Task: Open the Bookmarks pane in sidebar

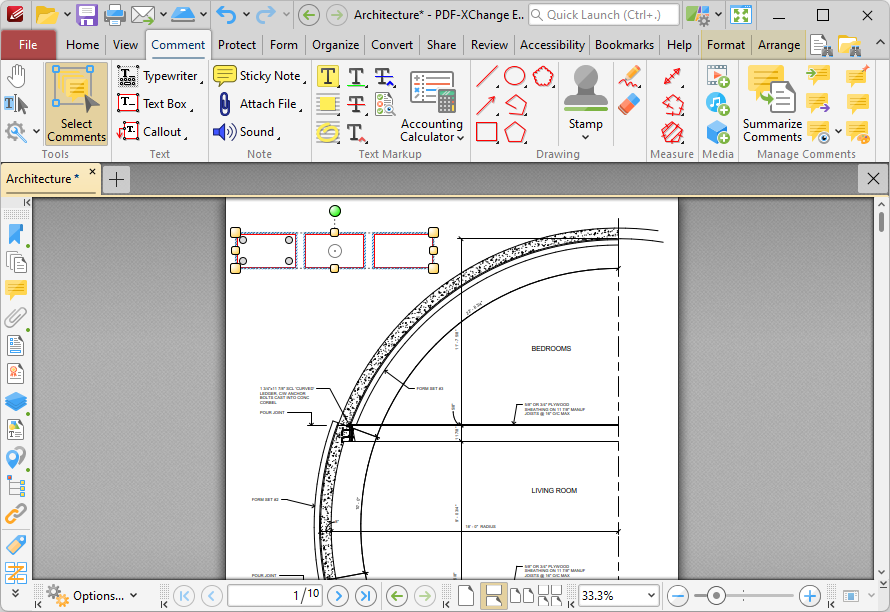Action: (x=16, y=234)
